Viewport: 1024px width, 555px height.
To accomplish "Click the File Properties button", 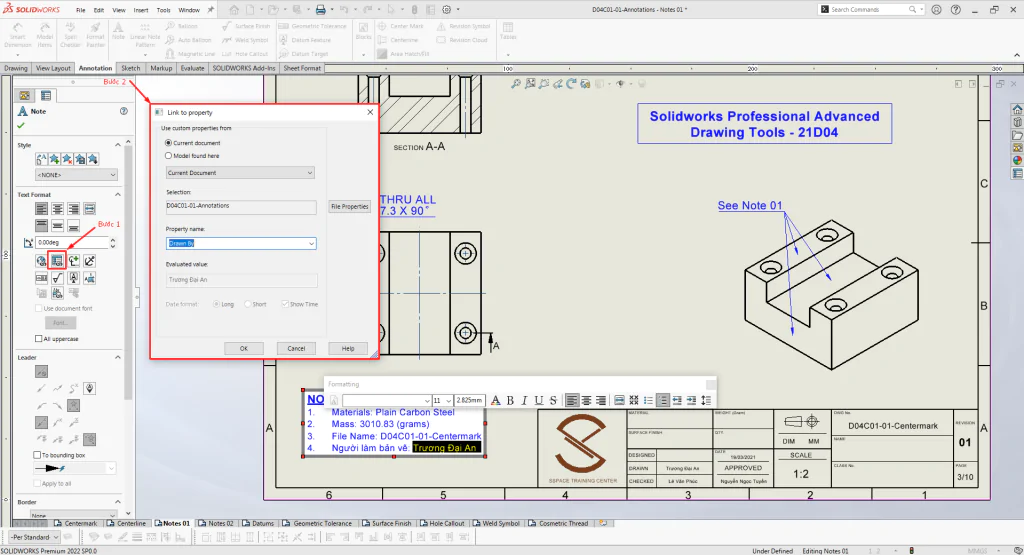I will [x=349, y=206].
